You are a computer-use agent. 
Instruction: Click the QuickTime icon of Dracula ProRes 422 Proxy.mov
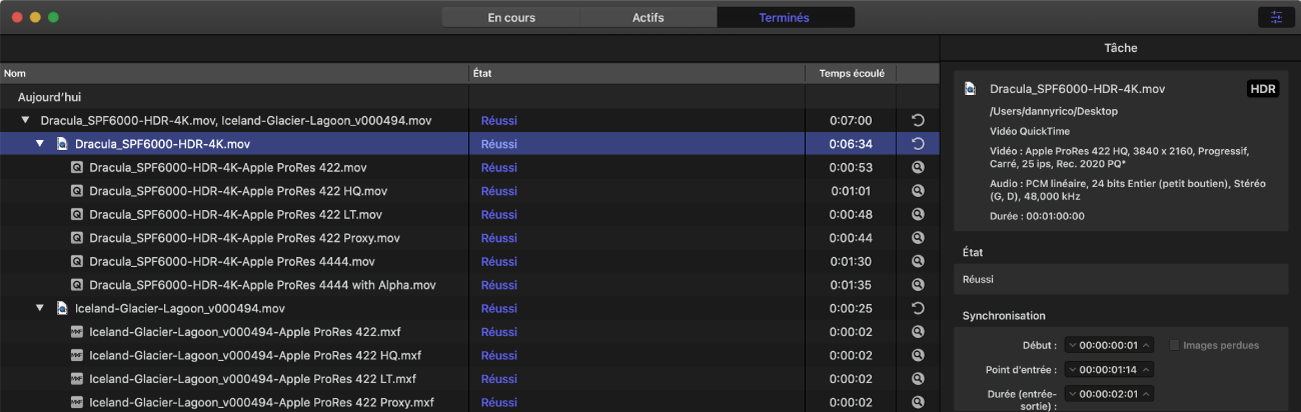click(x=76, y=238)
